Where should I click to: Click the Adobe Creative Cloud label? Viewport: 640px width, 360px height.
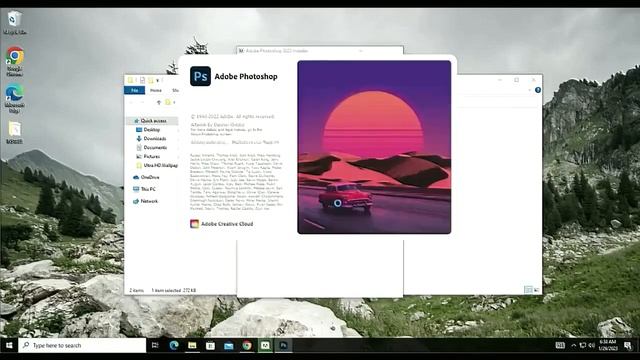click(x=227, y=224)
